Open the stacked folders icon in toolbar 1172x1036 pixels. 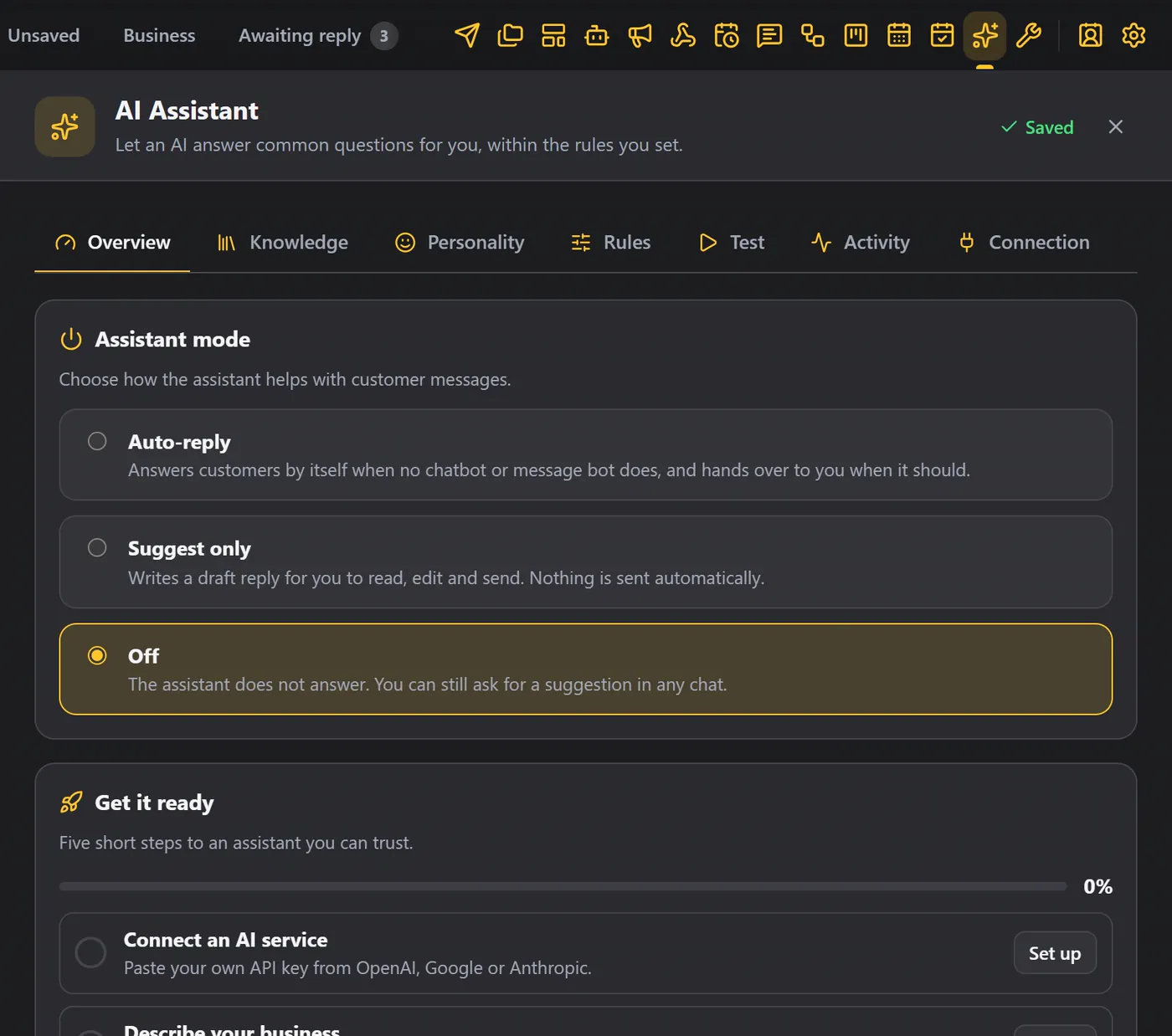coord(510,35)
